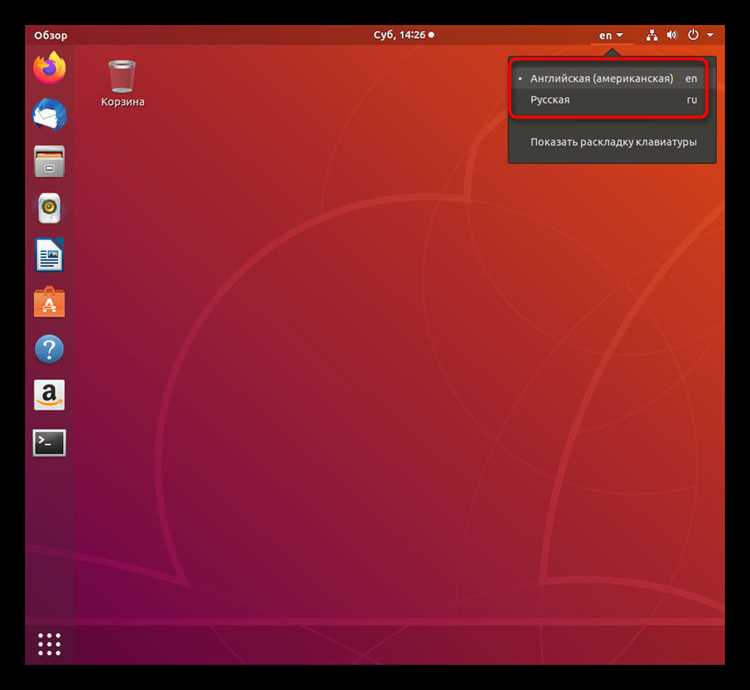Open LibreOffice Writer from the dock
Image resolution: width=750 pixels, height=690 pixels.
point(49,255)
